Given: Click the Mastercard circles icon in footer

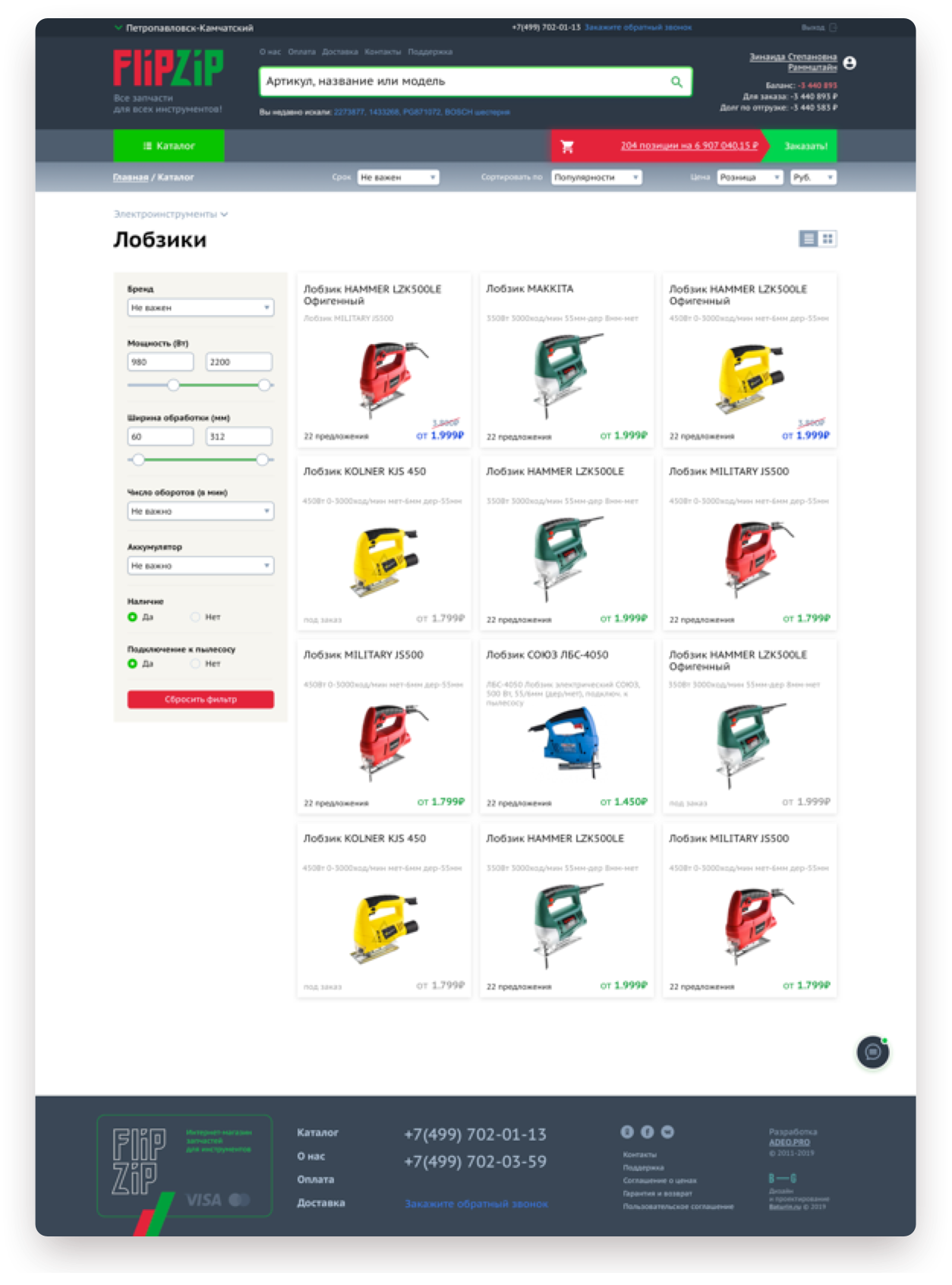Looking at the screenshot, I should click(x=239, y=1199).
